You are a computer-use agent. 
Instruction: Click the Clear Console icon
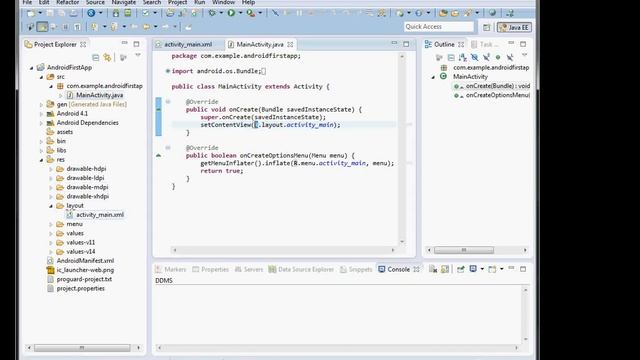pos(433,269)
